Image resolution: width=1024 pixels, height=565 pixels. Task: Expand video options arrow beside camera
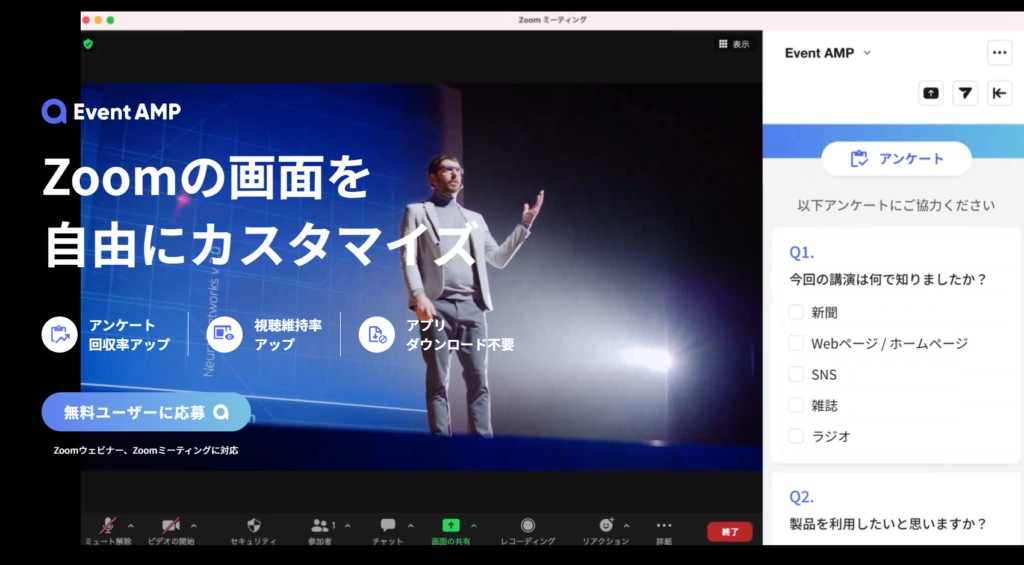(193, 526)
